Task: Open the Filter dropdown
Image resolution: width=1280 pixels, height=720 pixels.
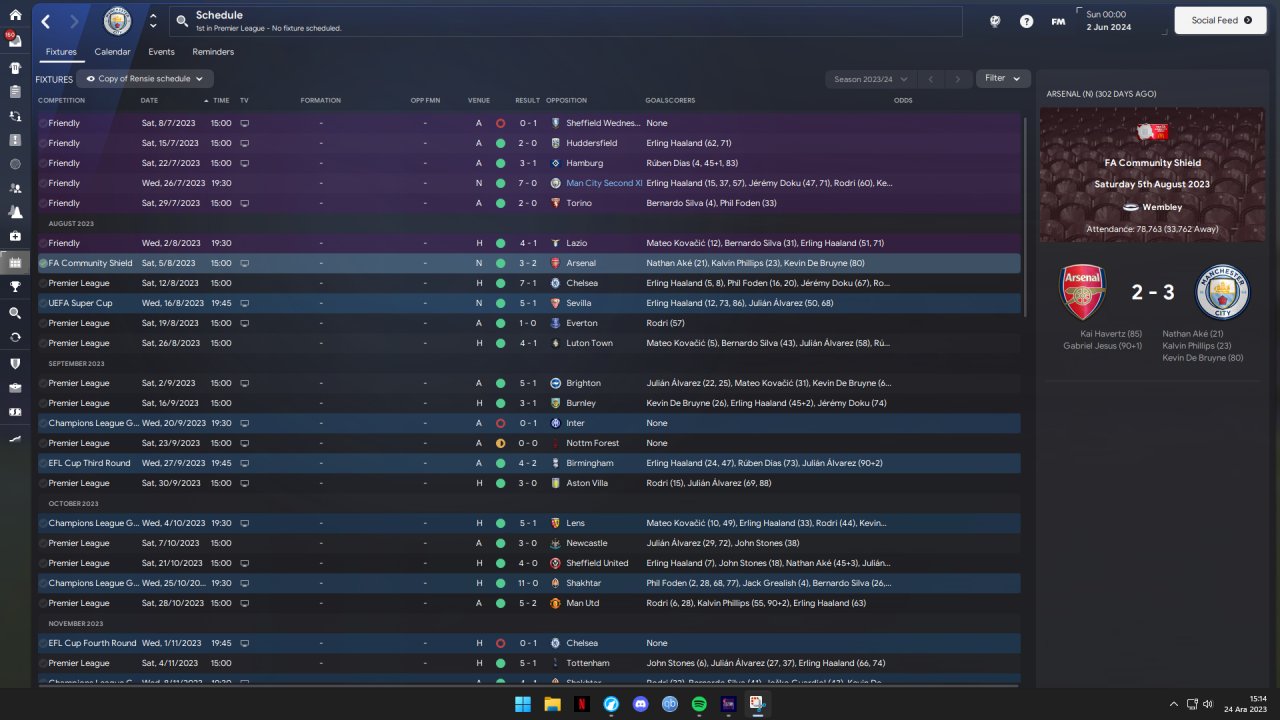Action: coord(1003,78)
